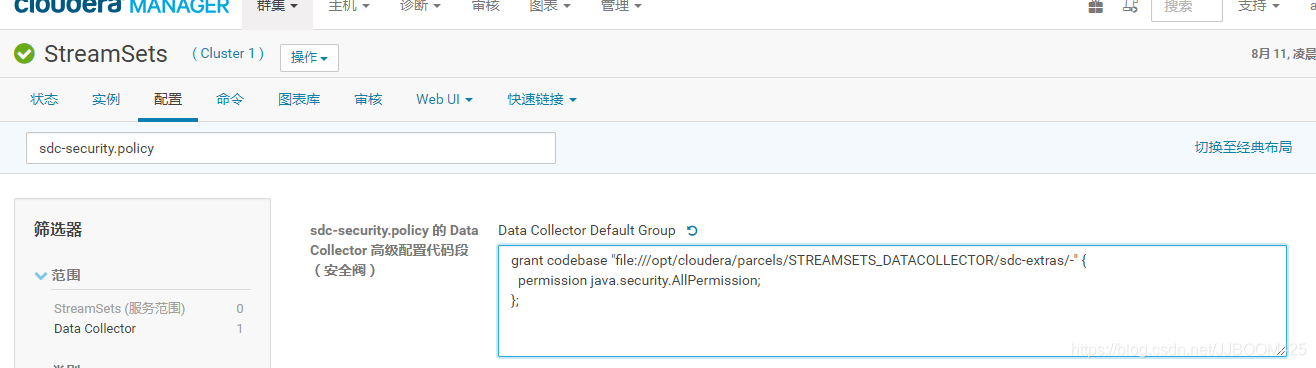Image resolution: width=1316 pixels, height=368 pixels.
Task: Click inside the grant codebase policy textarea
Action: 892,301
